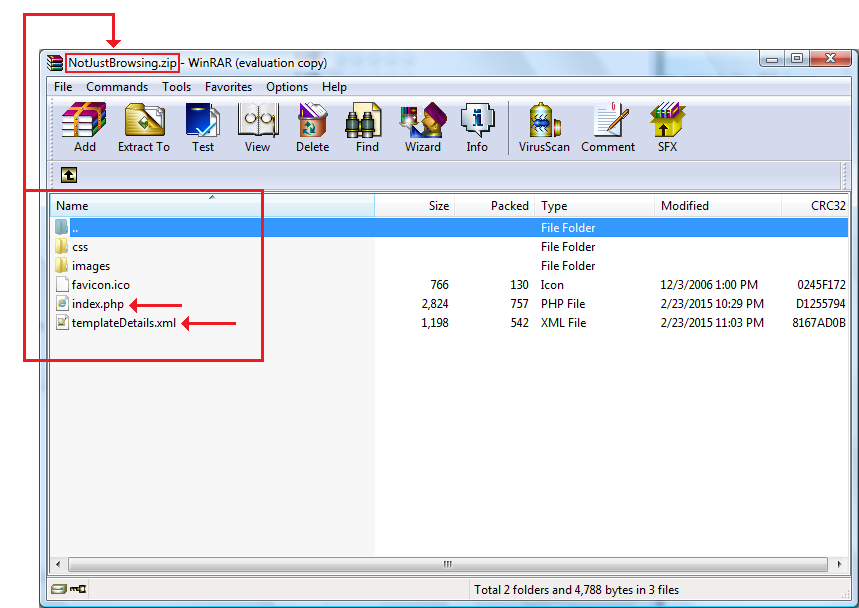
Task: Open the Commands menu
Action: pyautogui.click(x=117, y=87)
